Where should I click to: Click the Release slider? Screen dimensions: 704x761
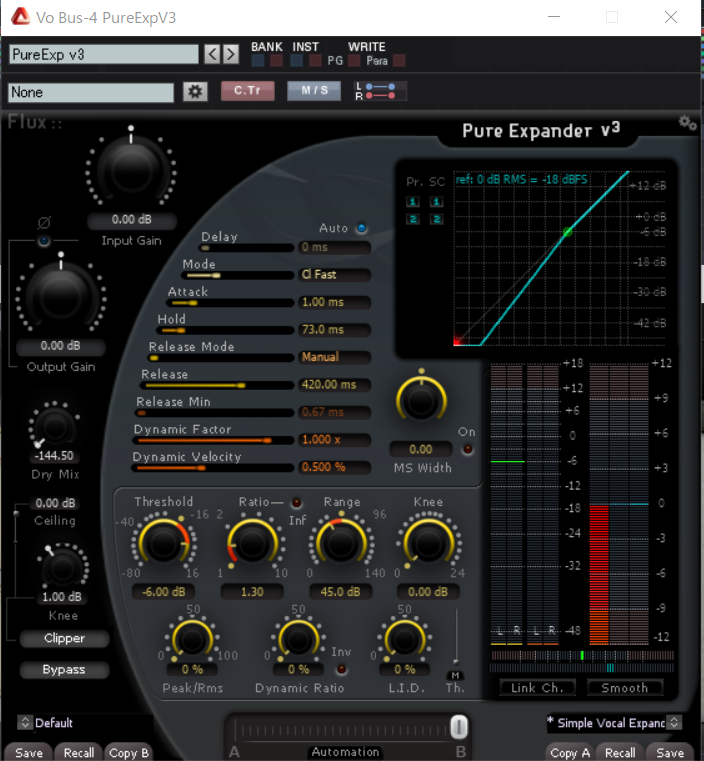point(217,385)
